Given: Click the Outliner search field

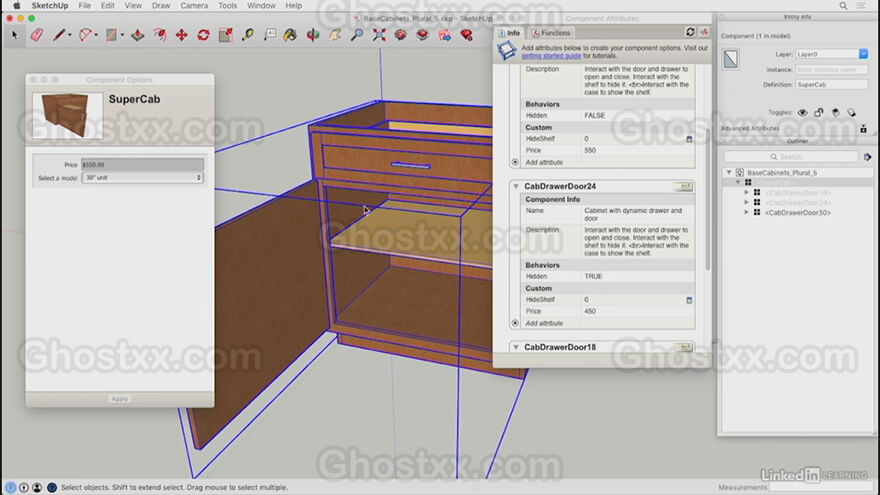Looking at the screenshot, I should [791, 157].
